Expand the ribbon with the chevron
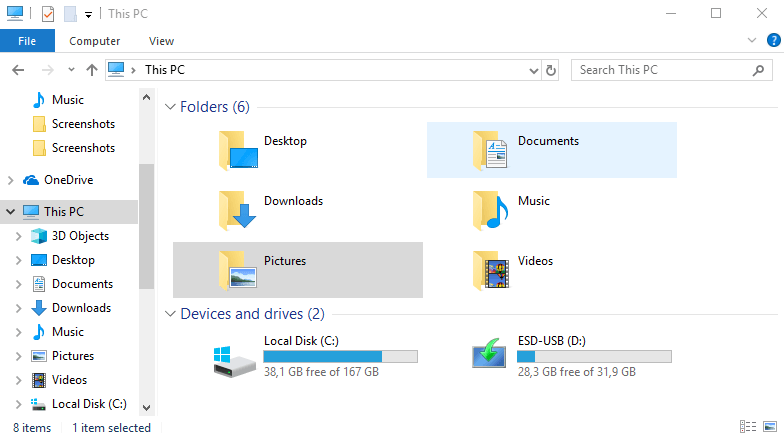 pyautogui.click(x=752, y=40)
